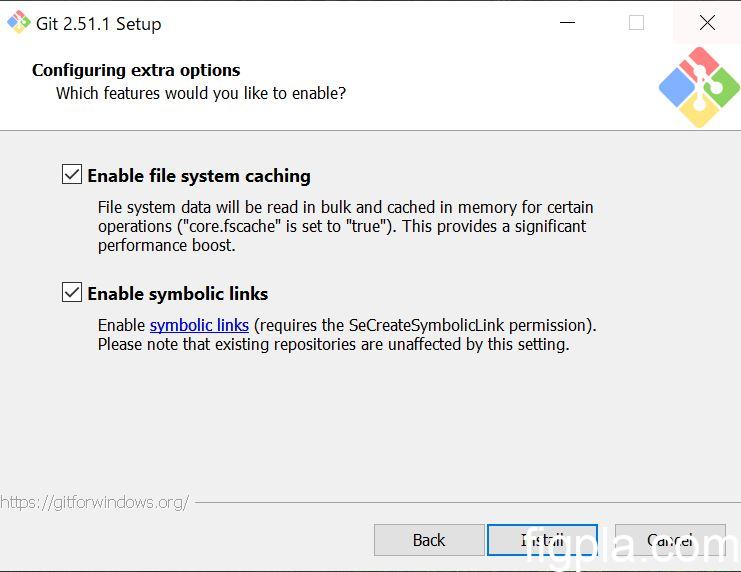Toggle the symbolic links checkbox
741x572 pixels.
tap(72, 293)
